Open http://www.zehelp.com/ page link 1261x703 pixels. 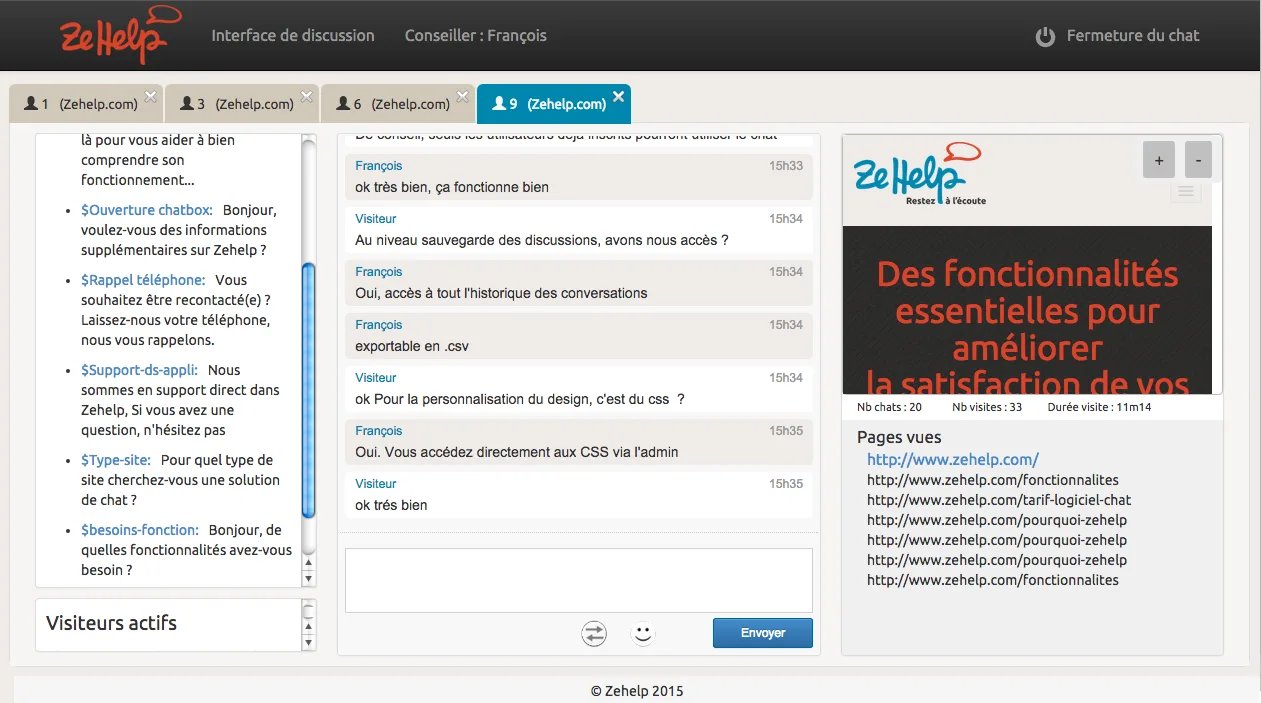[953, 460]
